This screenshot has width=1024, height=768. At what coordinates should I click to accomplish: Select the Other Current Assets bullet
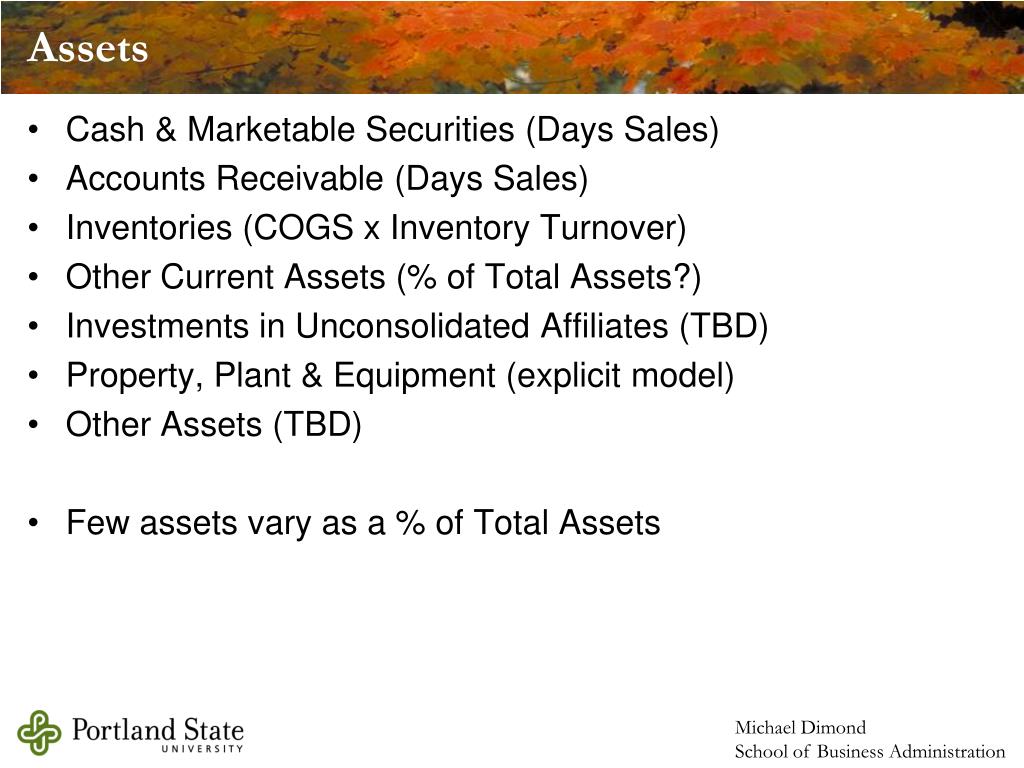click(x=383, y=277)
